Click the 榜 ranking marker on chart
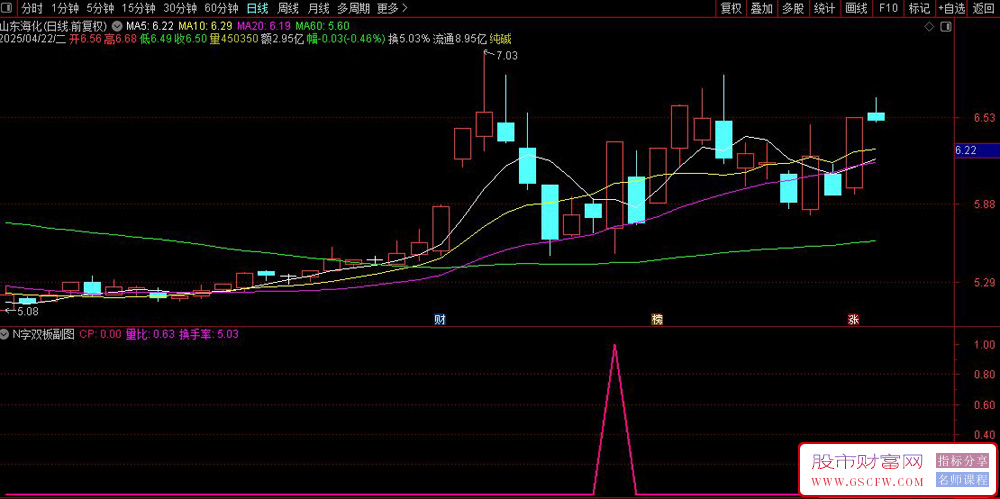This screenshot has width=1000, height=499. (656, 319)
